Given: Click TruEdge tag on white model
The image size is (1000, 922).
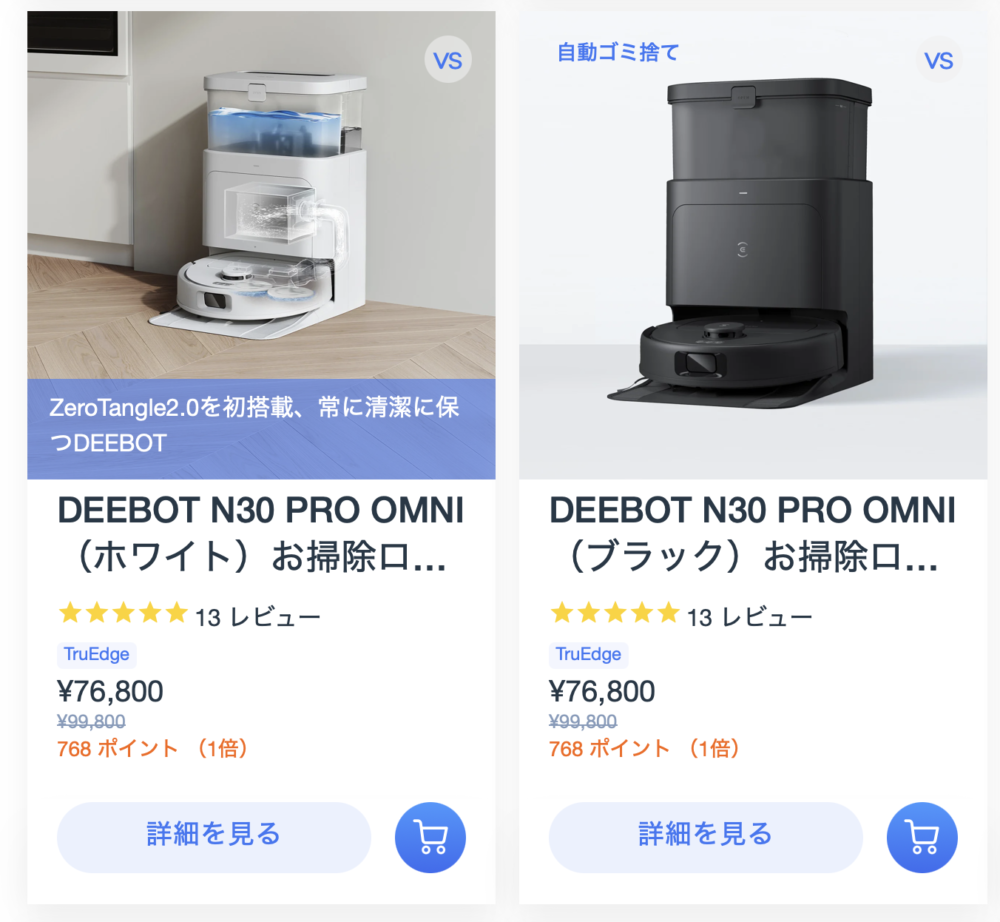Looking at the screenshot, I should (96, 654).
